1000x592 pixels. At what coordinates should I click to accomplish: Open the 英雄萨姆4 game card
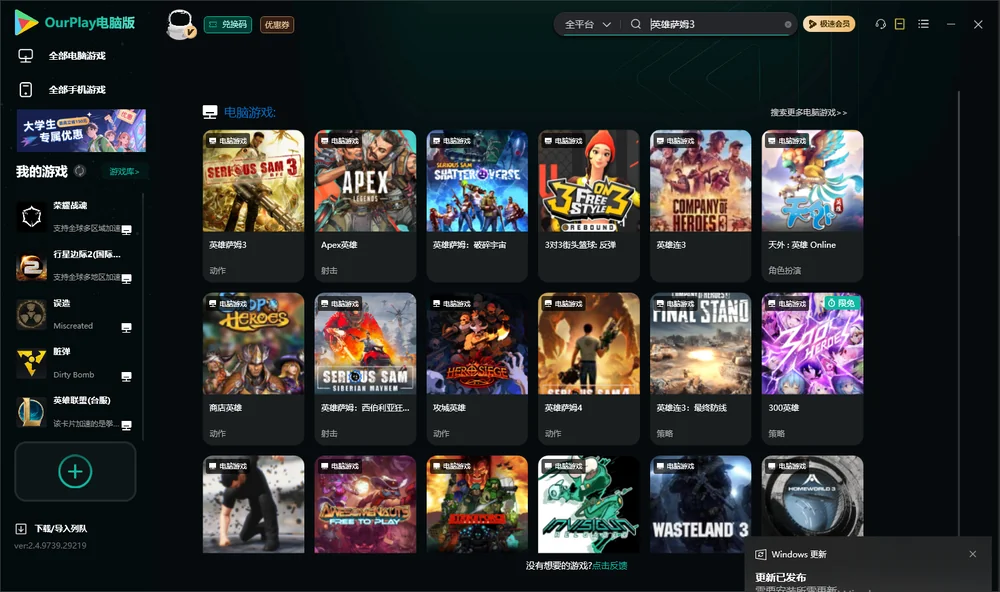(x=589, y=368)
